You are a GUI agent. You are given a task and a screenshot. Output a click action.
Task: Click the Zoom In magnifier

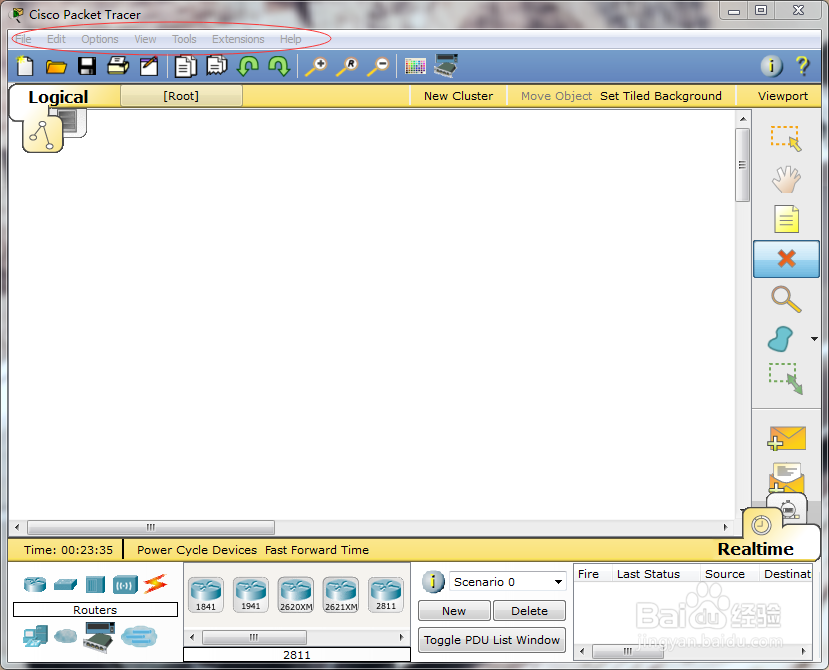[316, 67]
